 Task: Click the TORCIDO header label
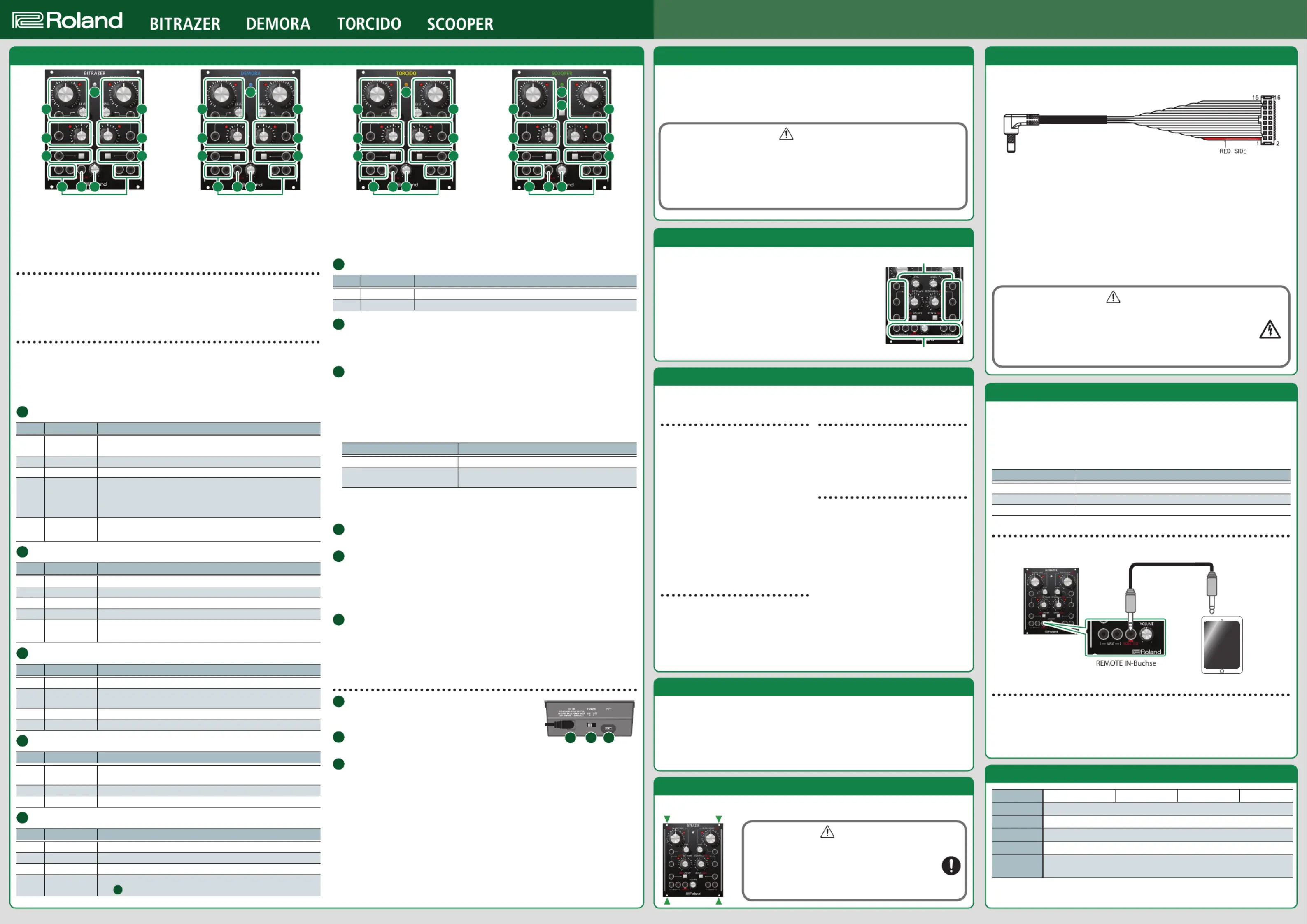tap(369, 24)
